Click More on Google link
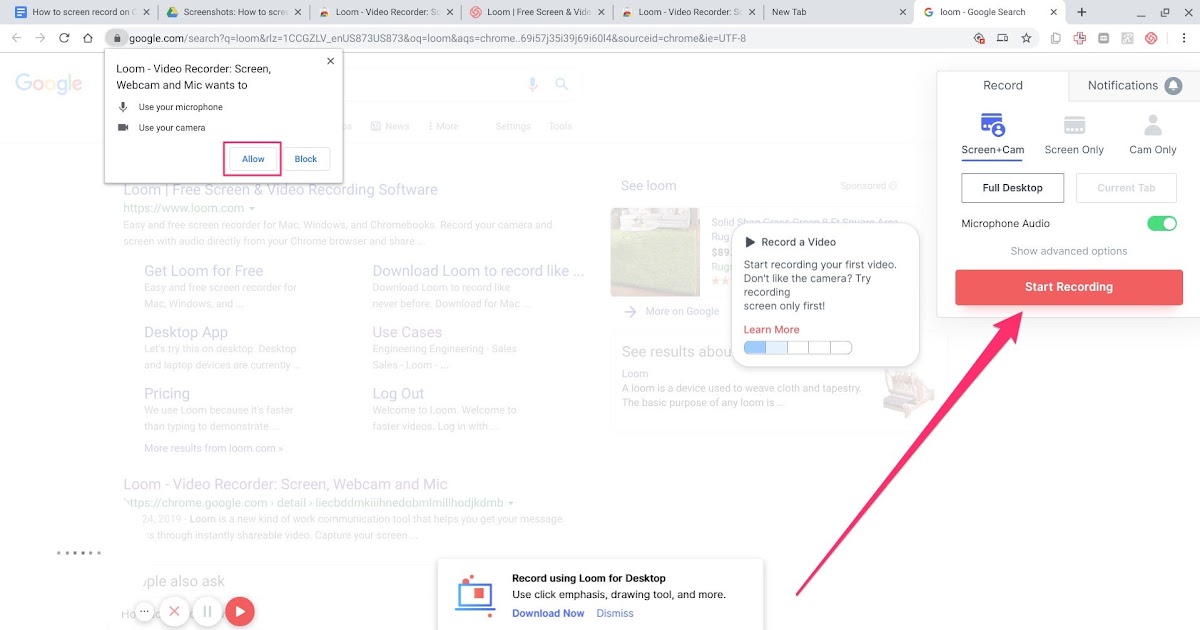Image resolution: width=1200 pixels, height=630 pixels. click(x=682, y=312)
